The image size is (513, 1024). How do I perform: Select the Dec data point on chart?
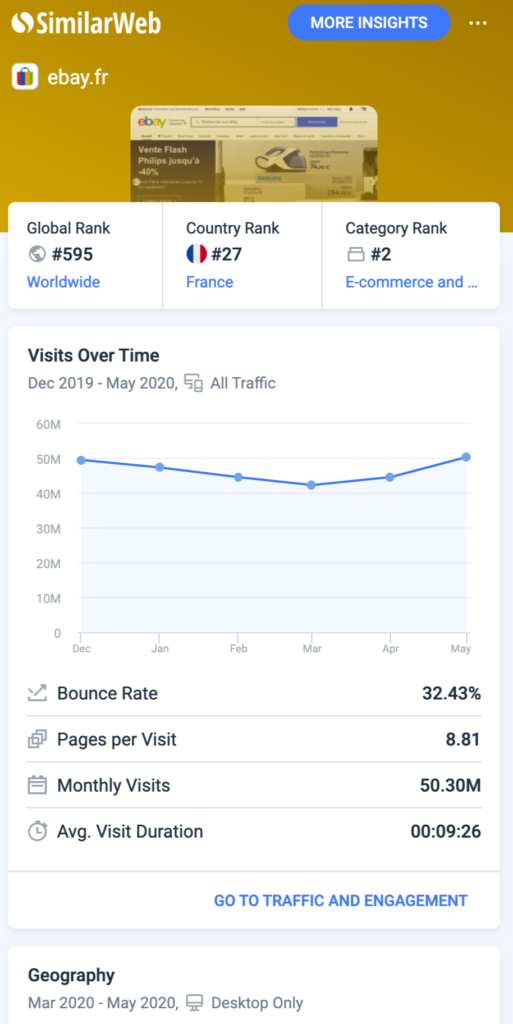point(81,460)
